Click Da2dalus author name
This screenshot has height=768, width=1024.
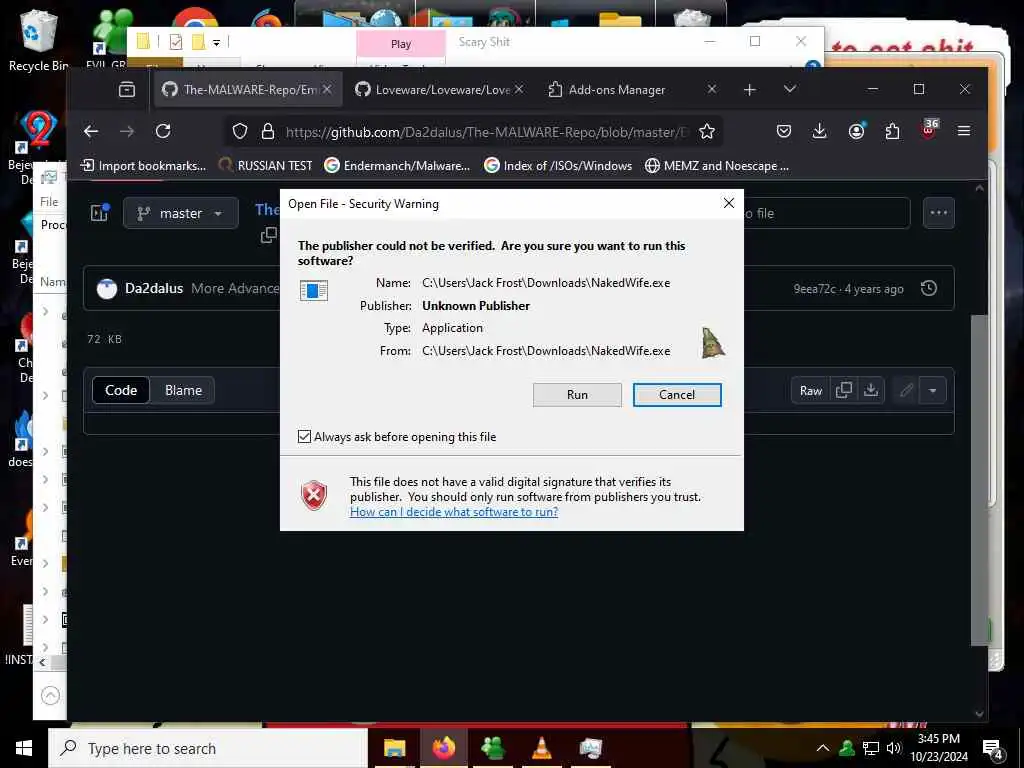154,288
